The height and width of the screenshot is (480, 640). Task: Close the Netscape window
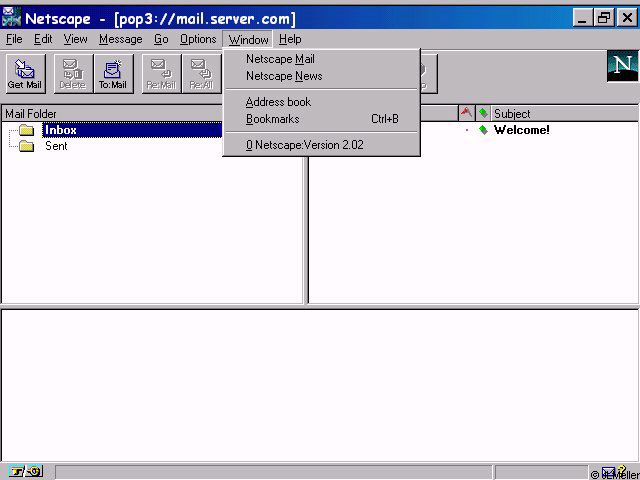627,18
